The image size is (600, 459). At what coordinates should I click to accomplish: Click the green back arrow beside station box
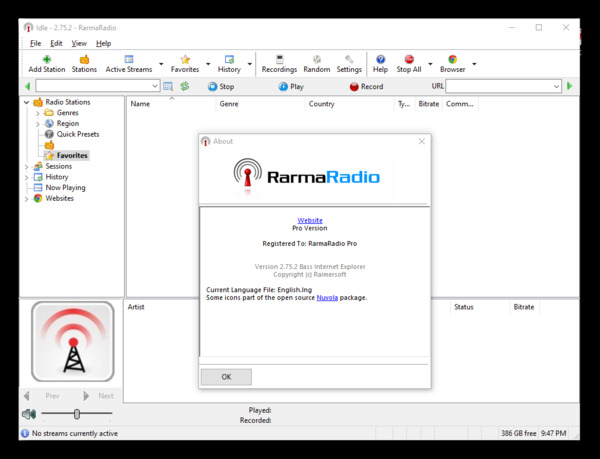pos(28,86)
